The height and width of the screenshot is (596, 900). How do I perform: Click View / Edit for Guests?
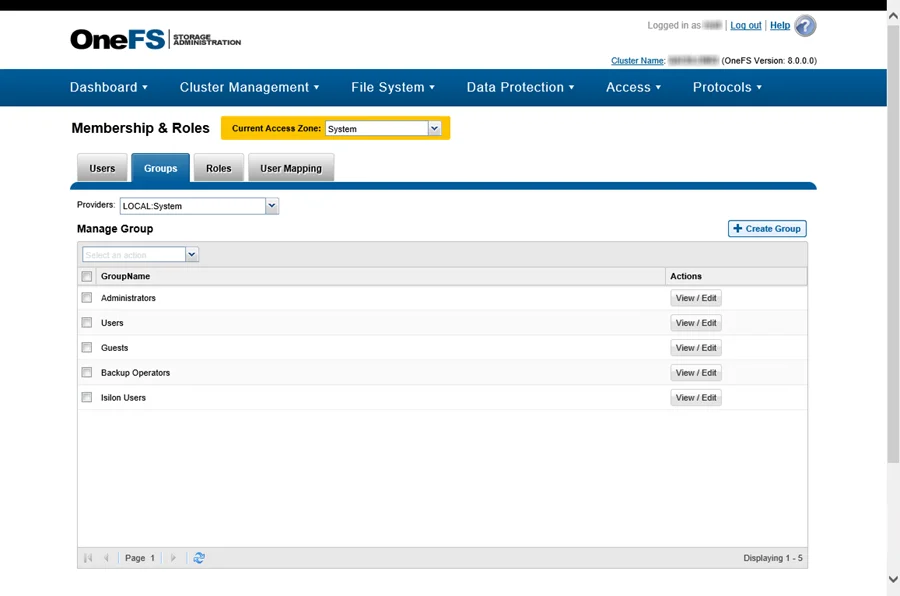pyautogui.click(x=696, y=348)
